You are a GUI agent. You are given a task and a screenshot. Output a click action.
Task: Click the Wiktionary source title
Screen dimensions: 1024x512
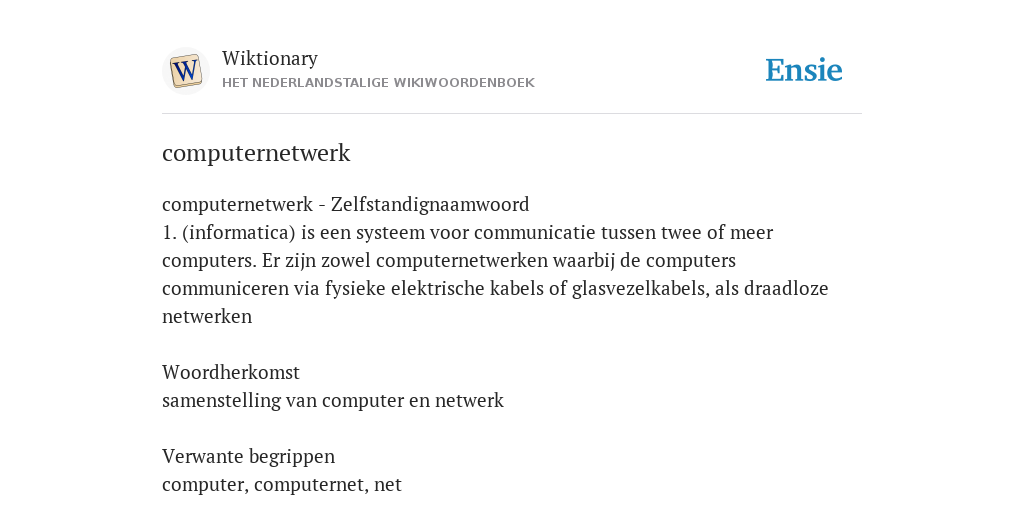click(270, 58)
